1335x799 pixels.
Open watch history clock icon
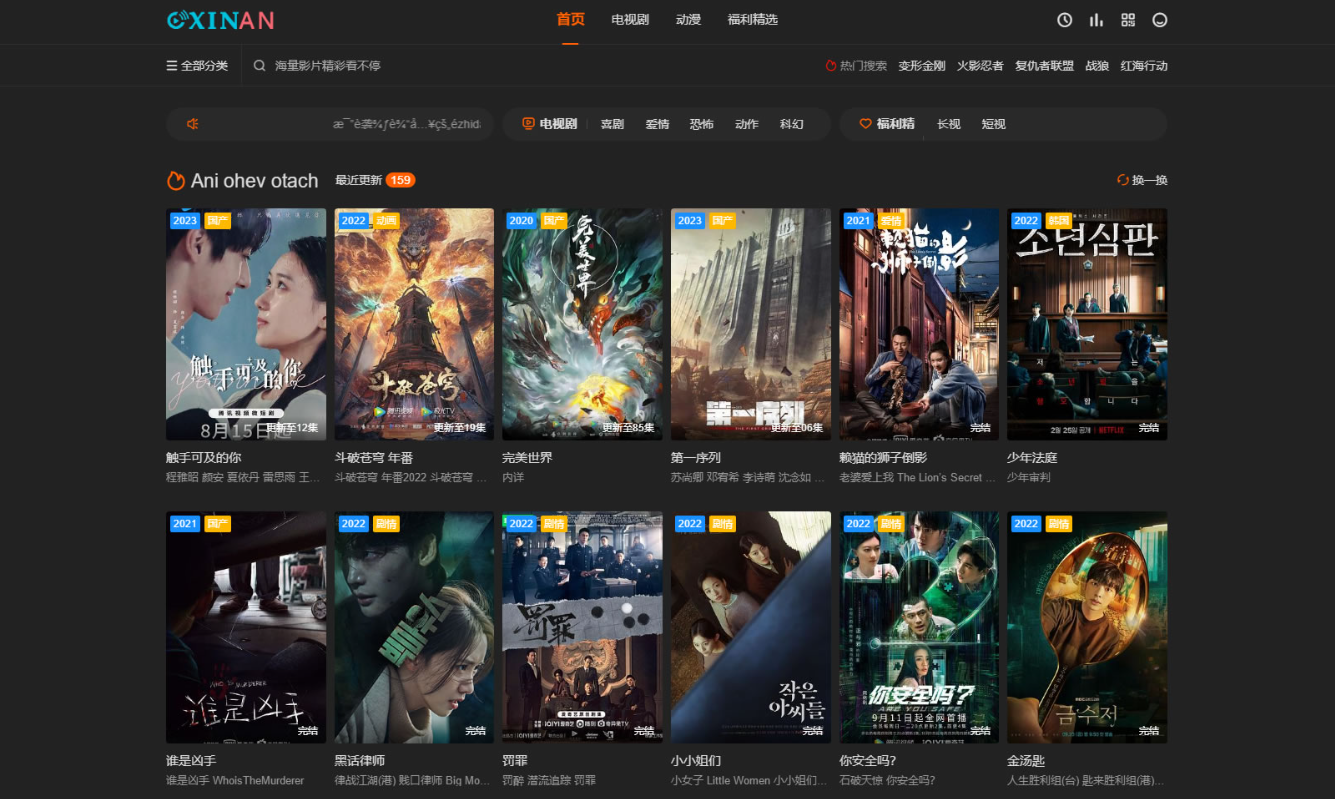point(1065,20)
